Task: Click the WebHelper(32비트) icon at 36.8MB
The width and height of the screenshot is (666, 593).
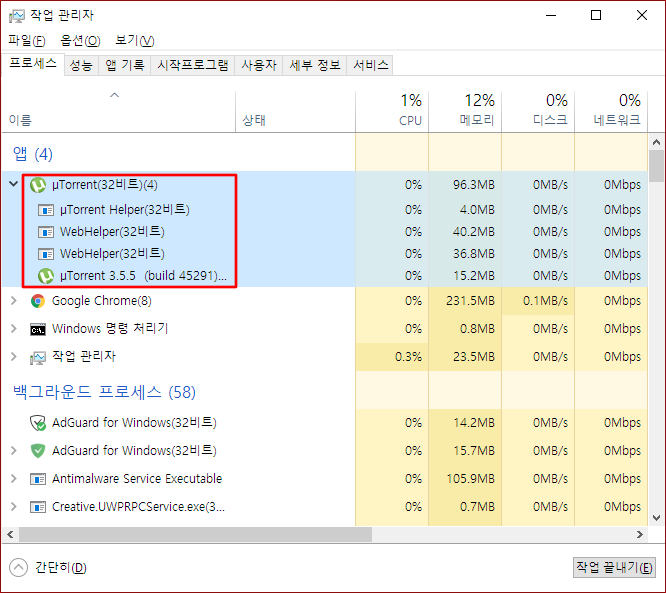Action: click(x=46, y=254)
